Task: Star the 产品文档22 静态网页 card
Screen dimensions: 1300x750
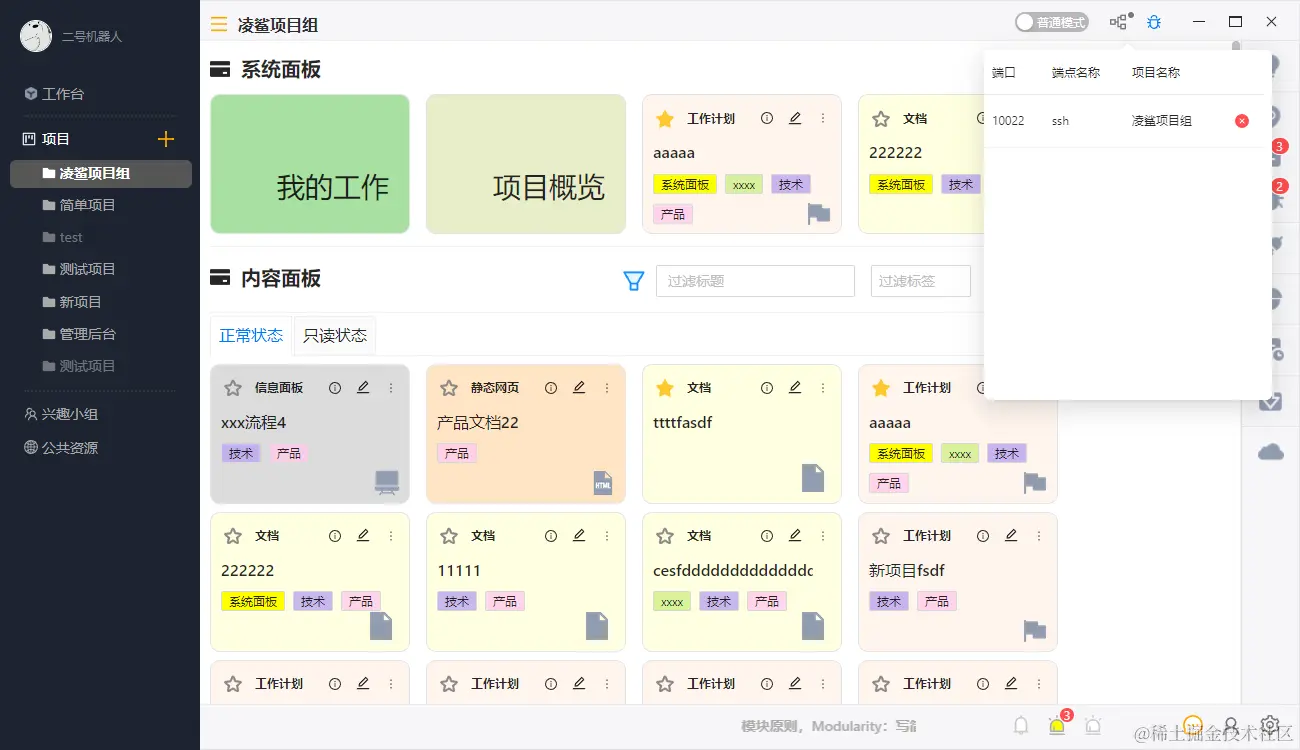Action: pyautogui.click(x=449, y=388)
